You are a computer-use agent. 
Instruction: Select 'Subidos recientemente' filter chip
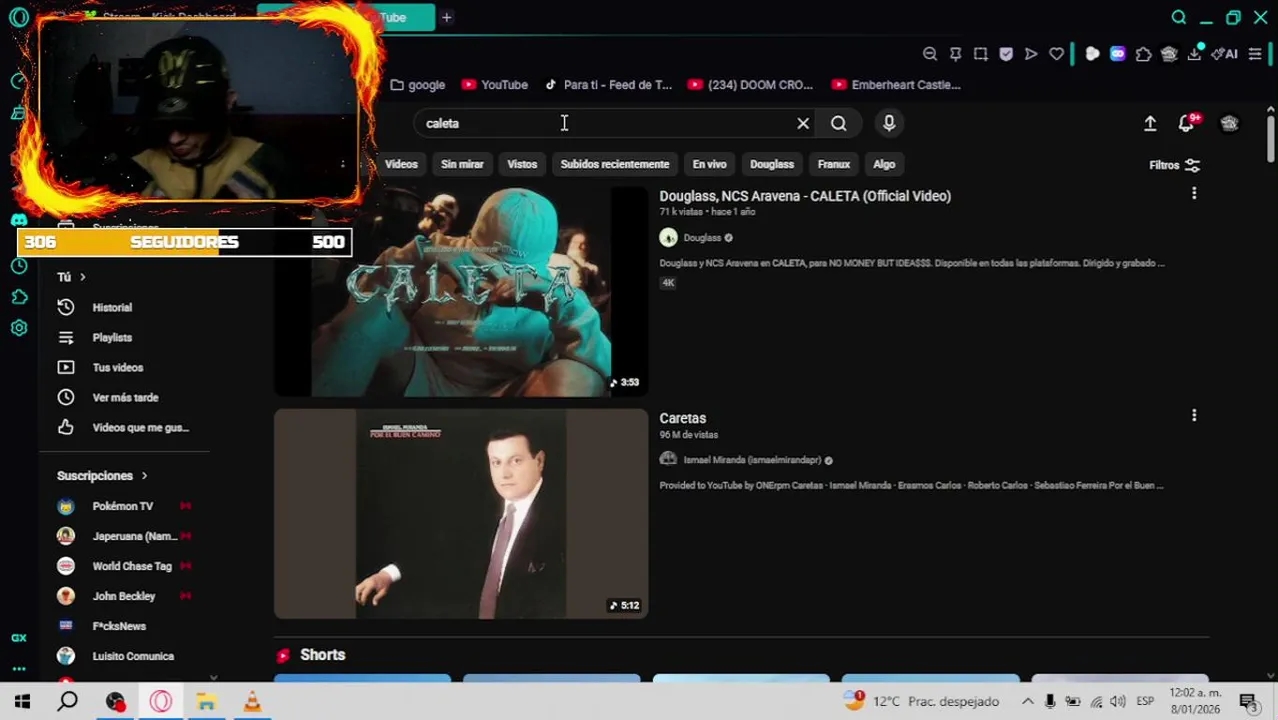click(x=615, y=164)
